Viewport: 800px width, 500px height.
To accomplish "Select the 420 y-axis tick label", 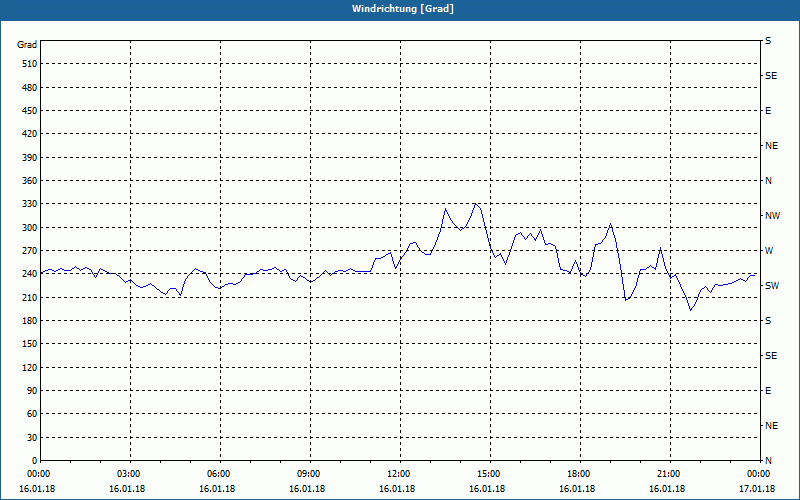I will [30, 134].
